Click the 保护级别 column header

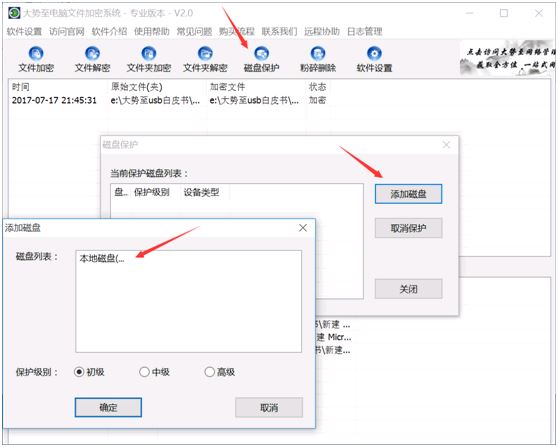tap(152, 193)
